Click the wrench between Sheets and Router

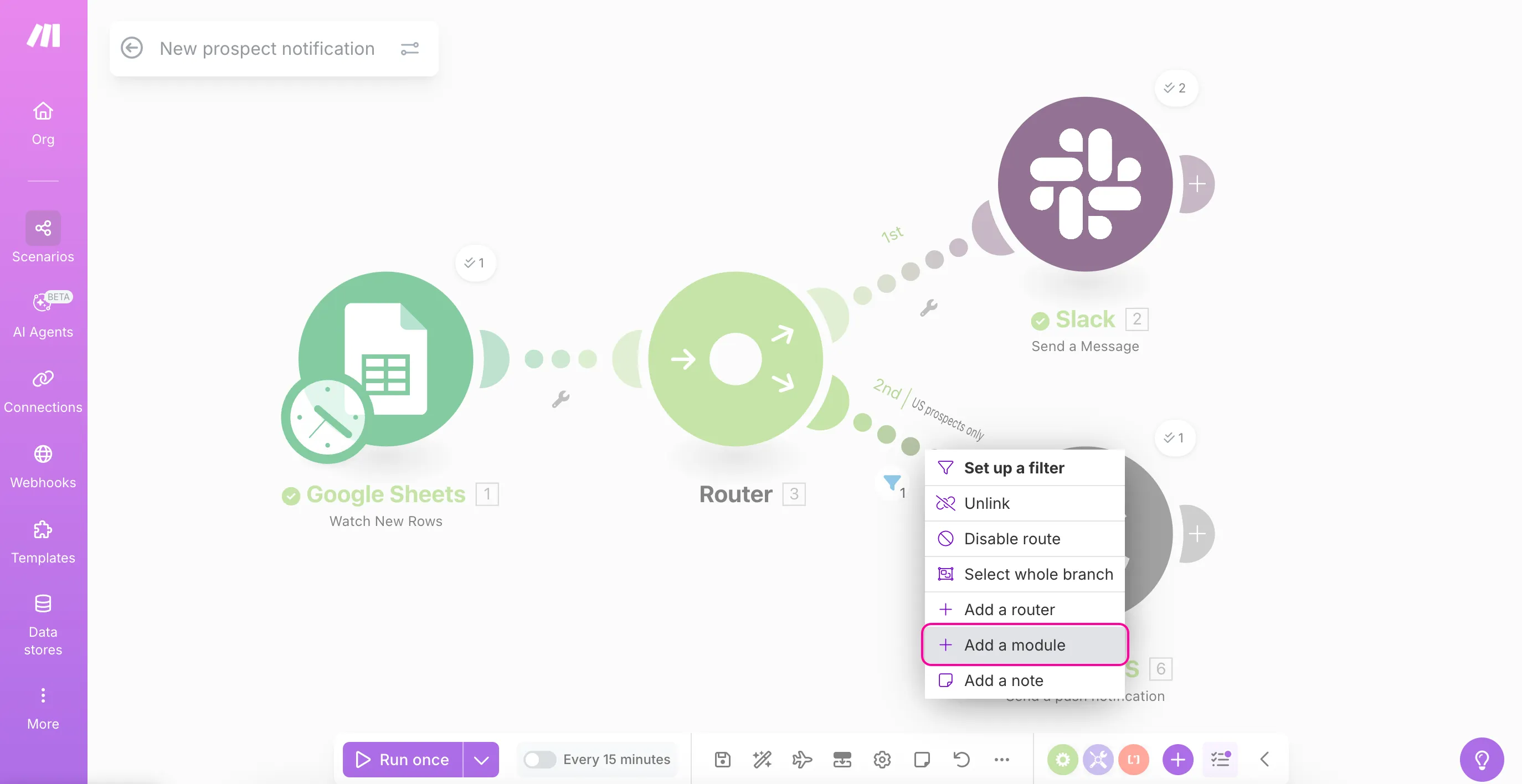(560, 399)
